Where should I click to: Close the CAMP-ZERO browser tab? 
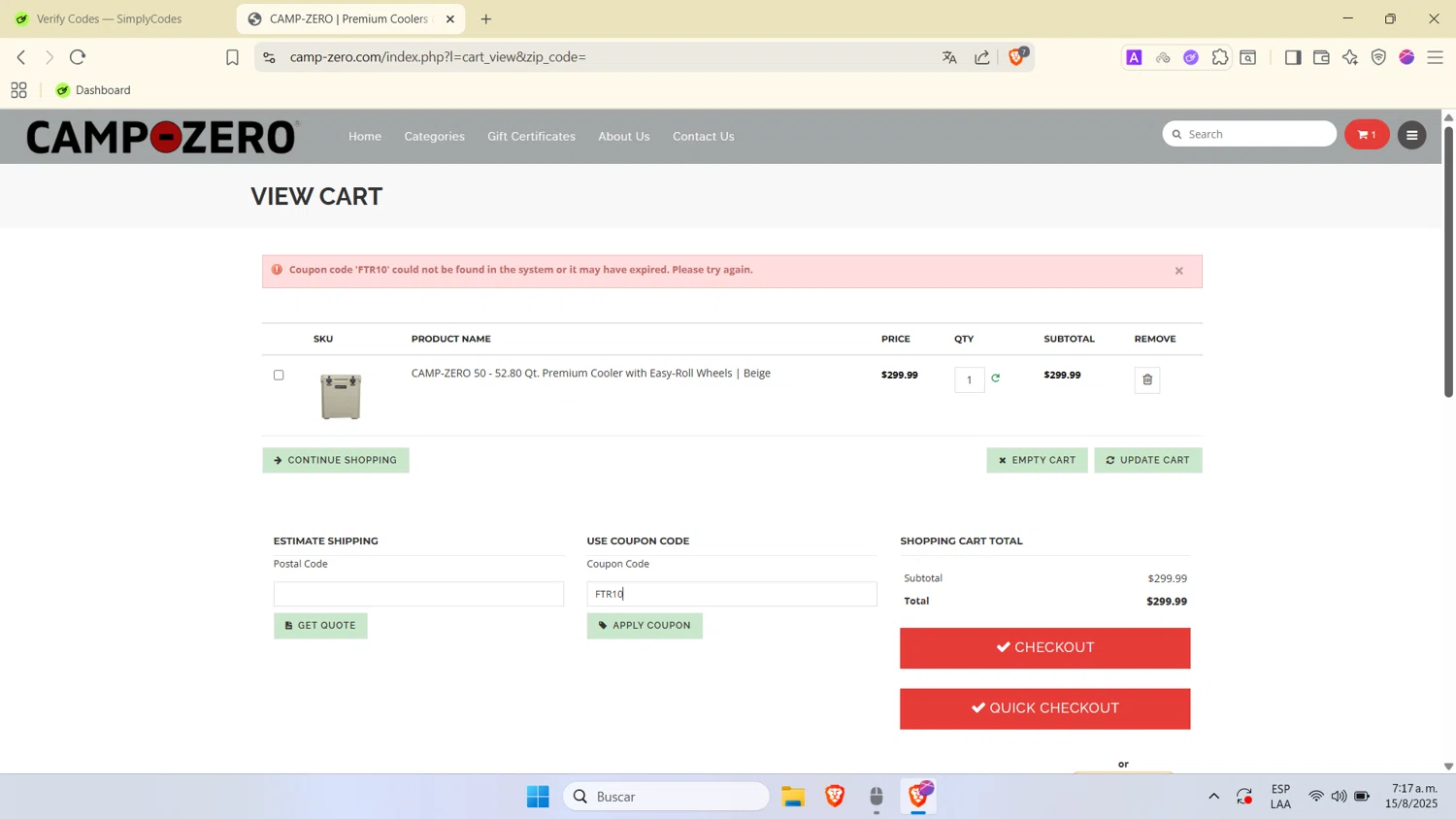click(x=450, y=18)
